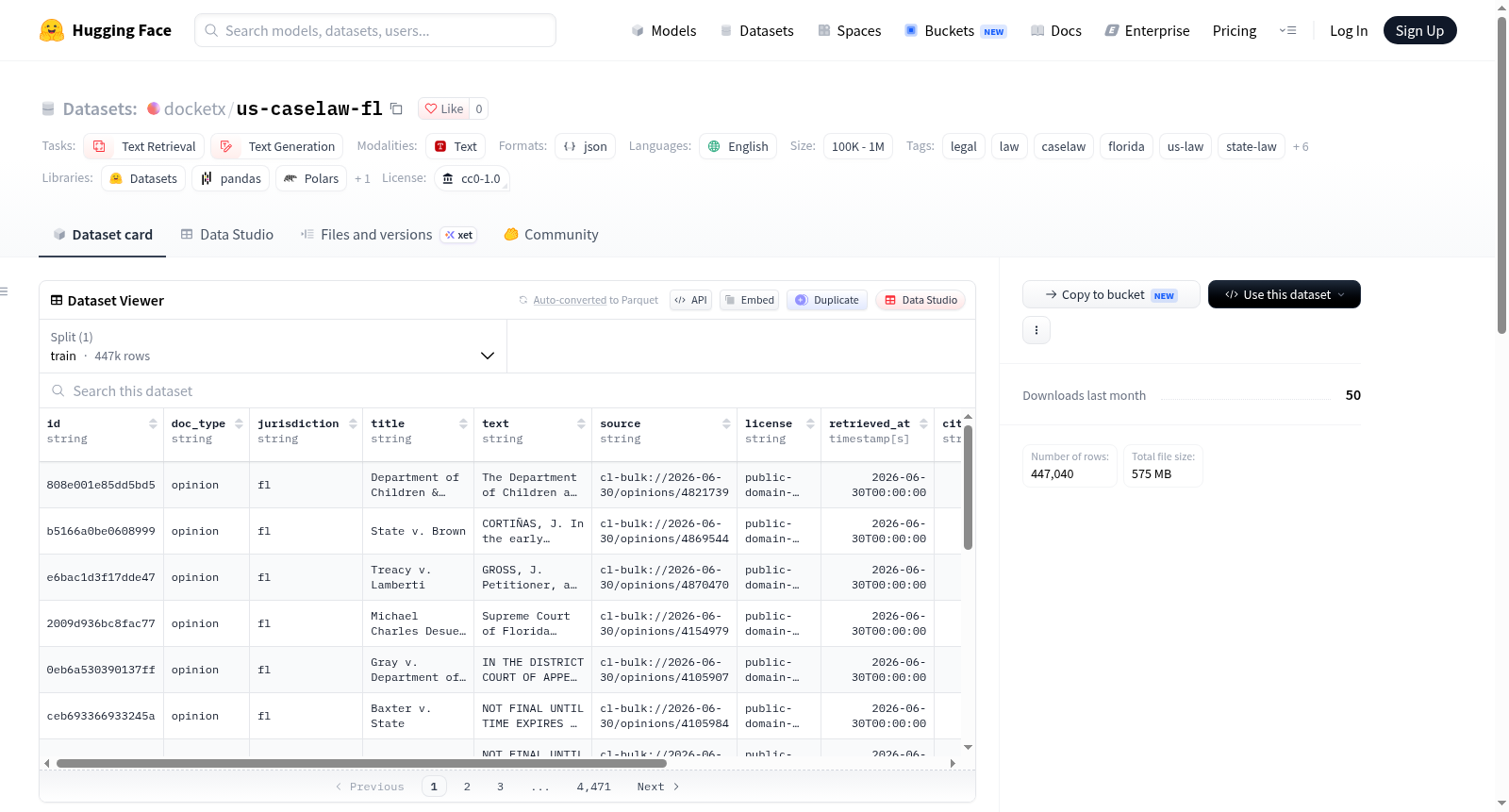1509x812 pixels.
Task: Click the English language tag
Action: (738, 146)
